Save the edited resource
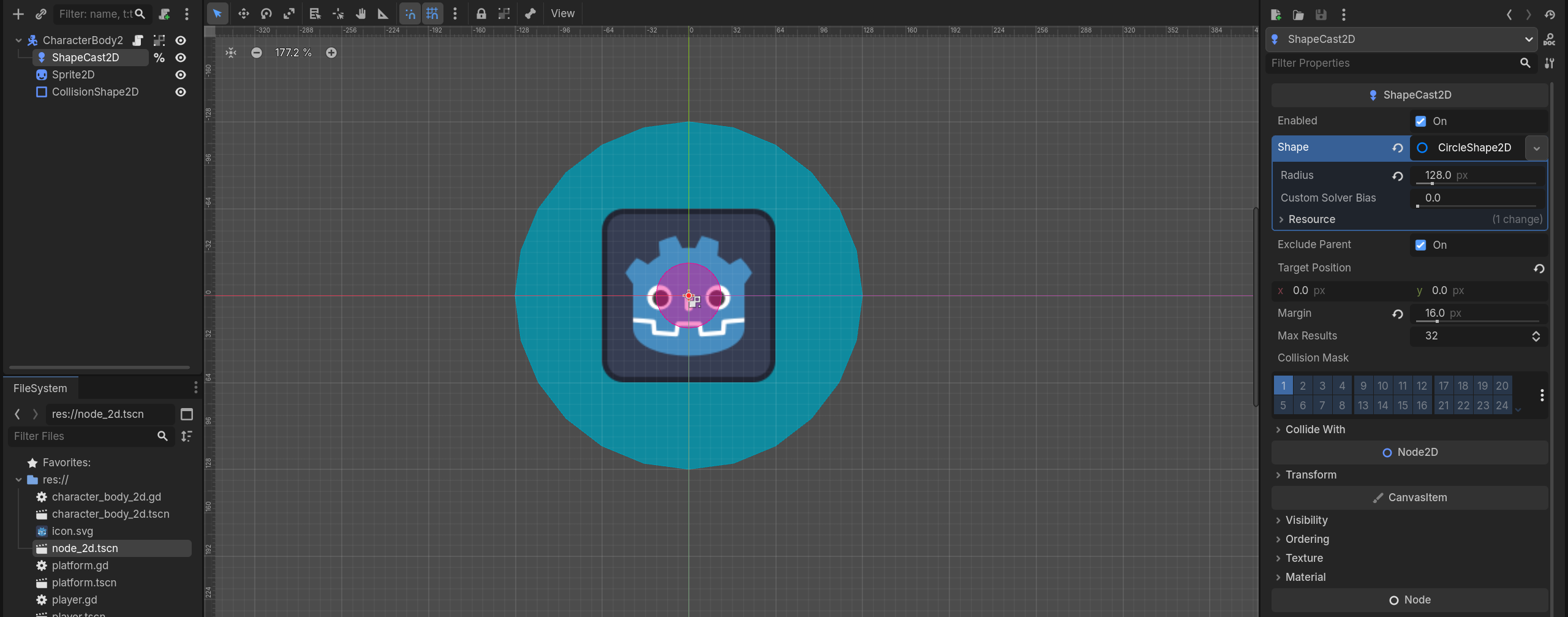The width and height of the screenshot is (1568, 617). (1321, 15)
